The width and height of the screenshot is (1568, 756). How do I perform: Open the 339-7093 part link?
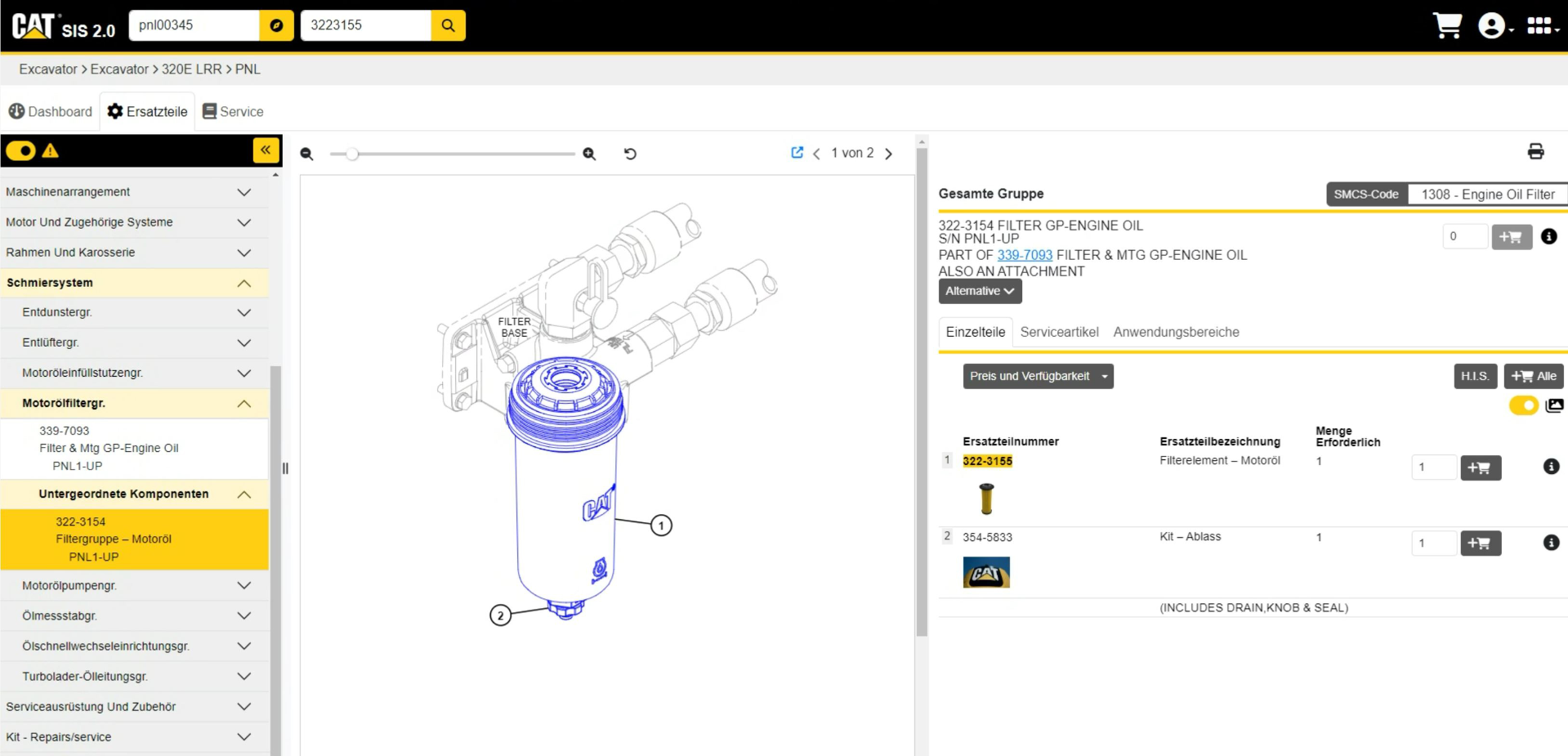point(1025,255)
